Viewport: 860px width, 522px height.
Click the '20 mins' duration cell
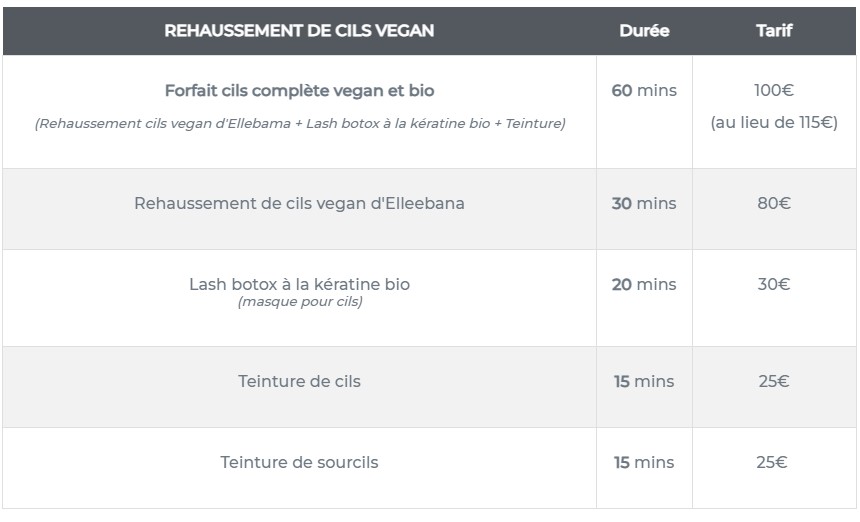[644, 285]
